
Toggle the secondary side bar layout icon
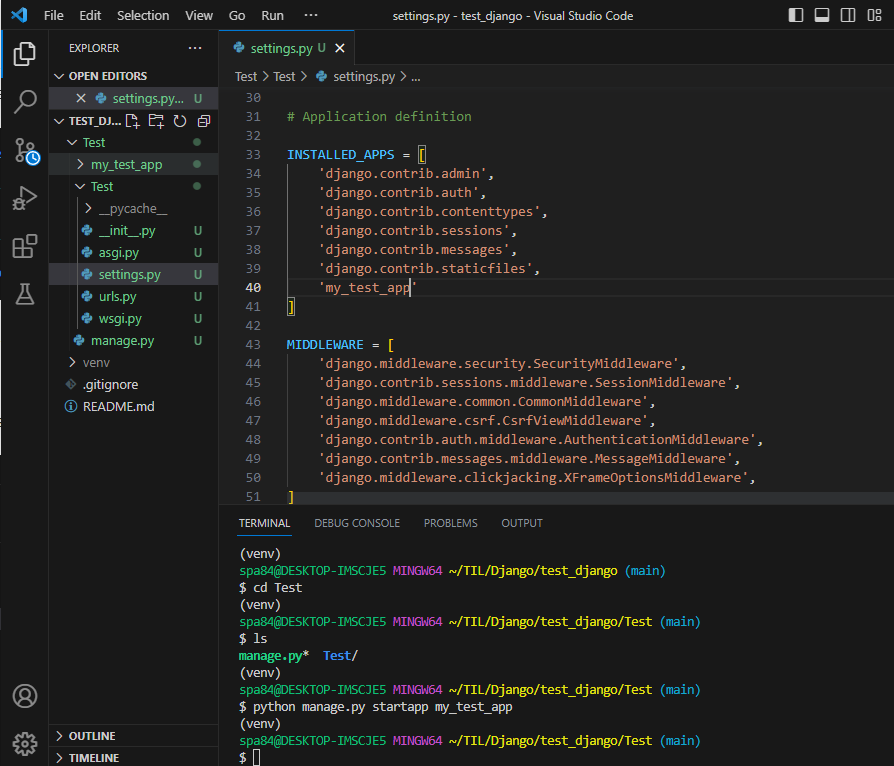[x=848, y=15]
